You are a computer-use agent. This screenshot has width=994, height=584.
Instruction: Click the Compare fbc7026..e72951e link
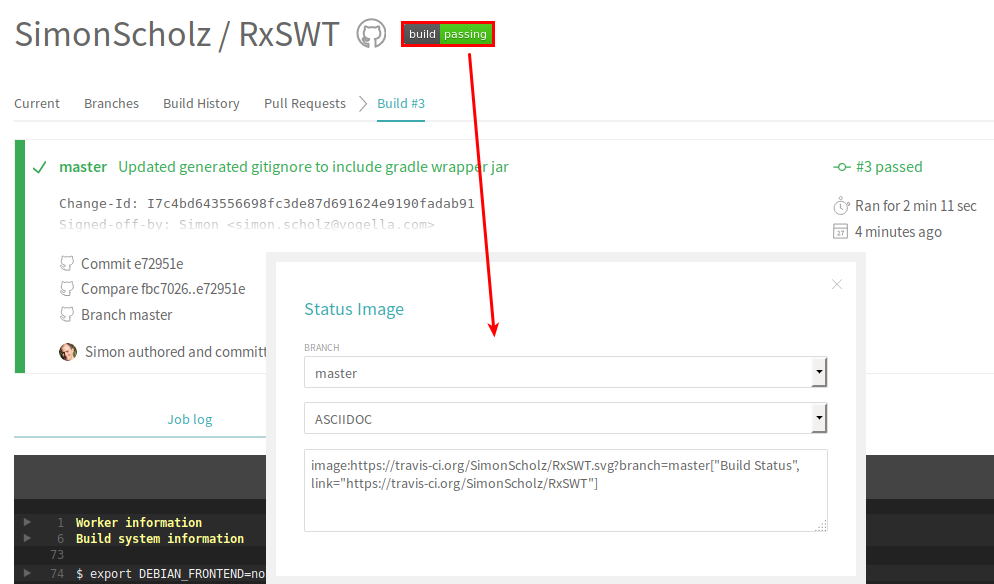tap(163, 289)
